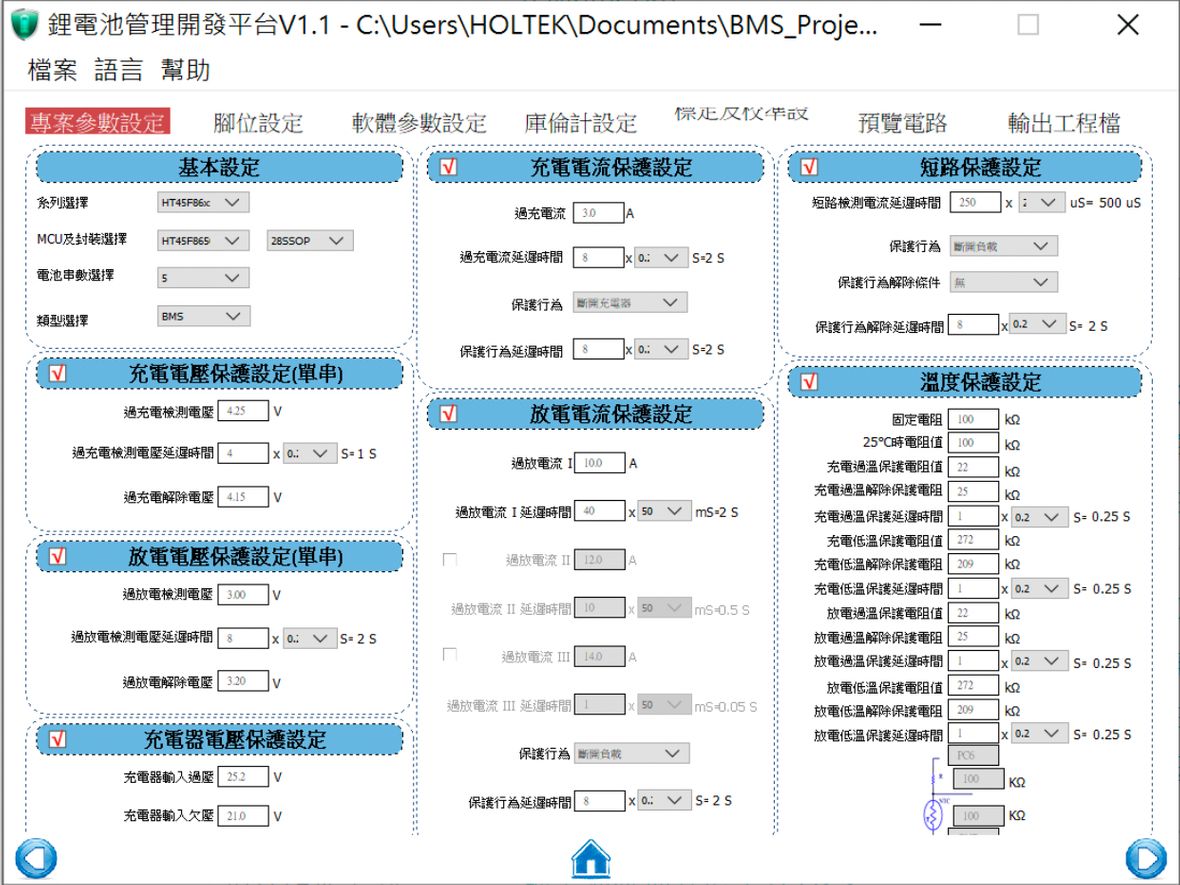This screenshot has height=885, width=1180.
Task: Click the charge current 保護行為延遲時間 value field
Action: coord(599,349)
